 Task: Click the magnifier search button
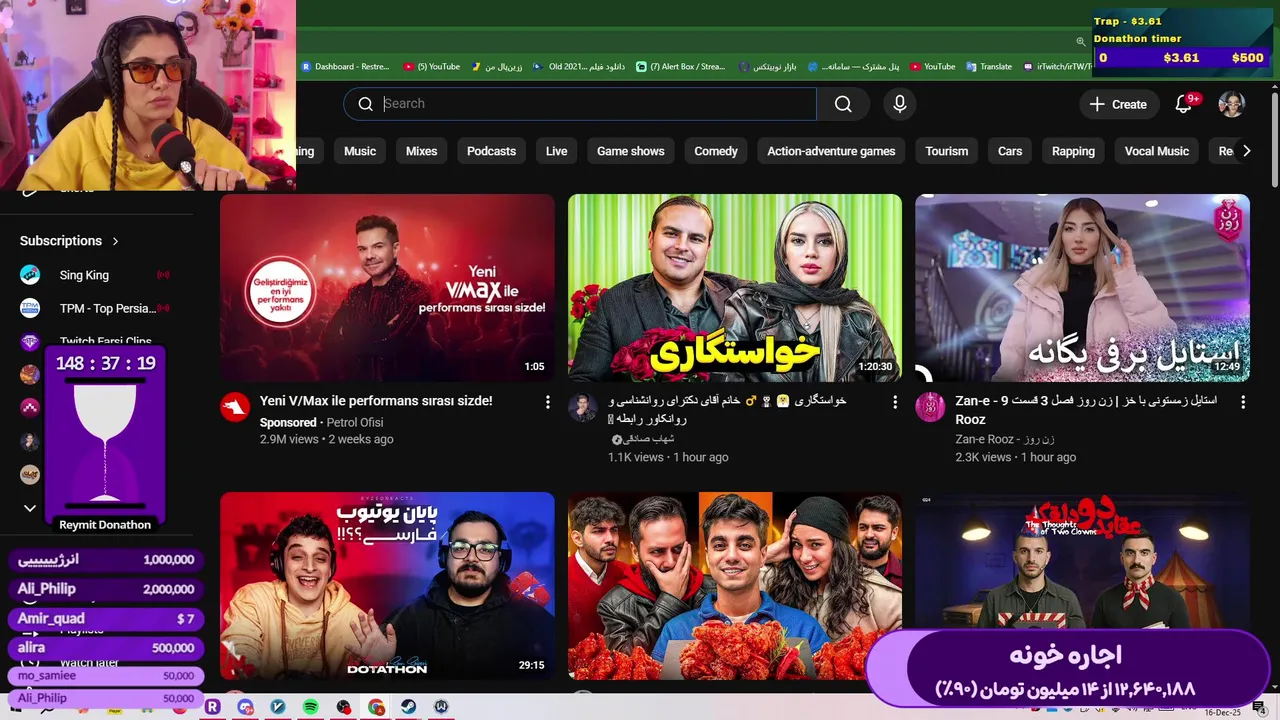coord(843,104)
